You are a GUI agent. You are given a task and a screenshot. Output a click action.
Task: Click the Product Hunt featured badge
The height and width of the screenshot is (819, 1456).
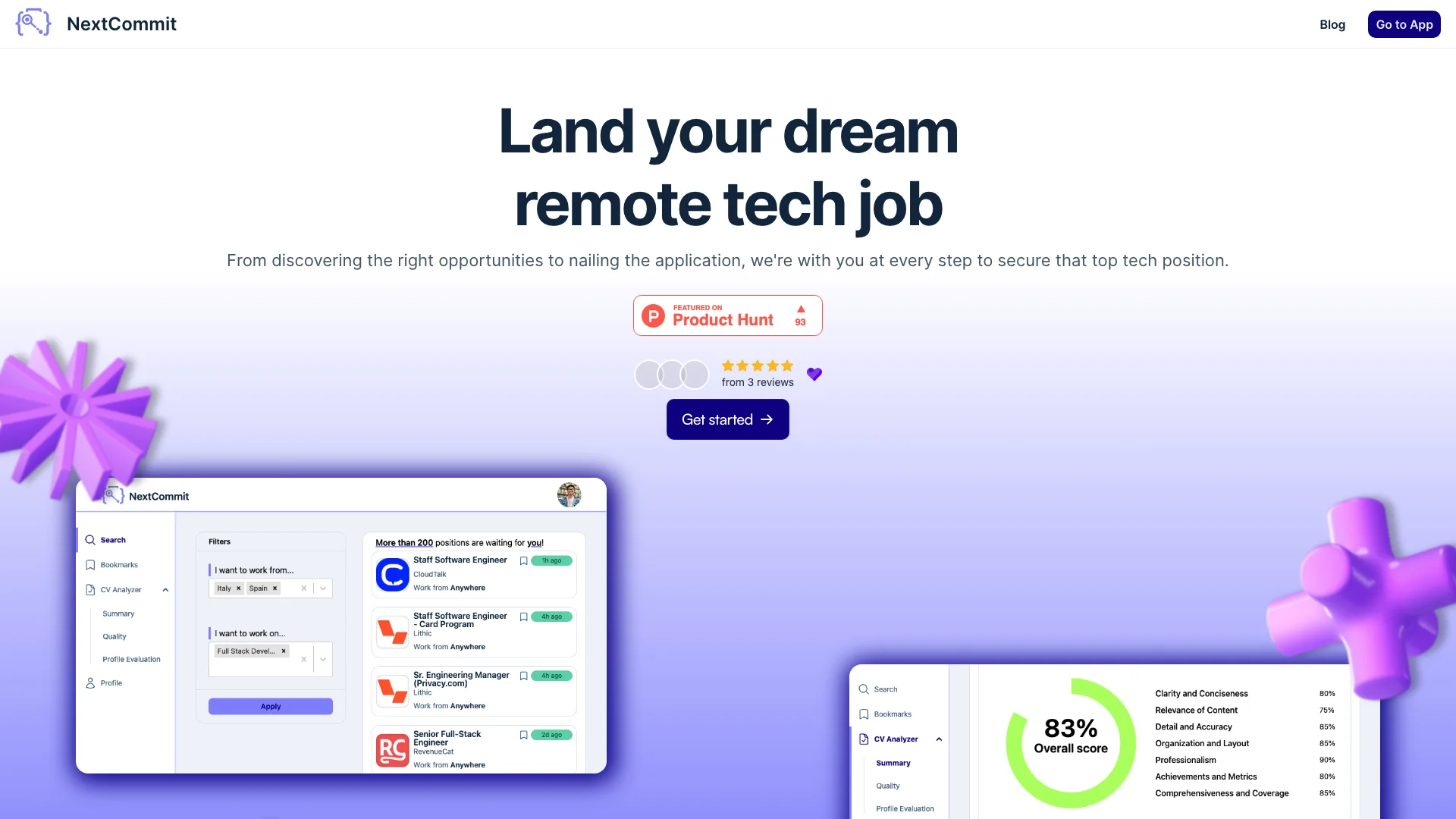[728, 315]
